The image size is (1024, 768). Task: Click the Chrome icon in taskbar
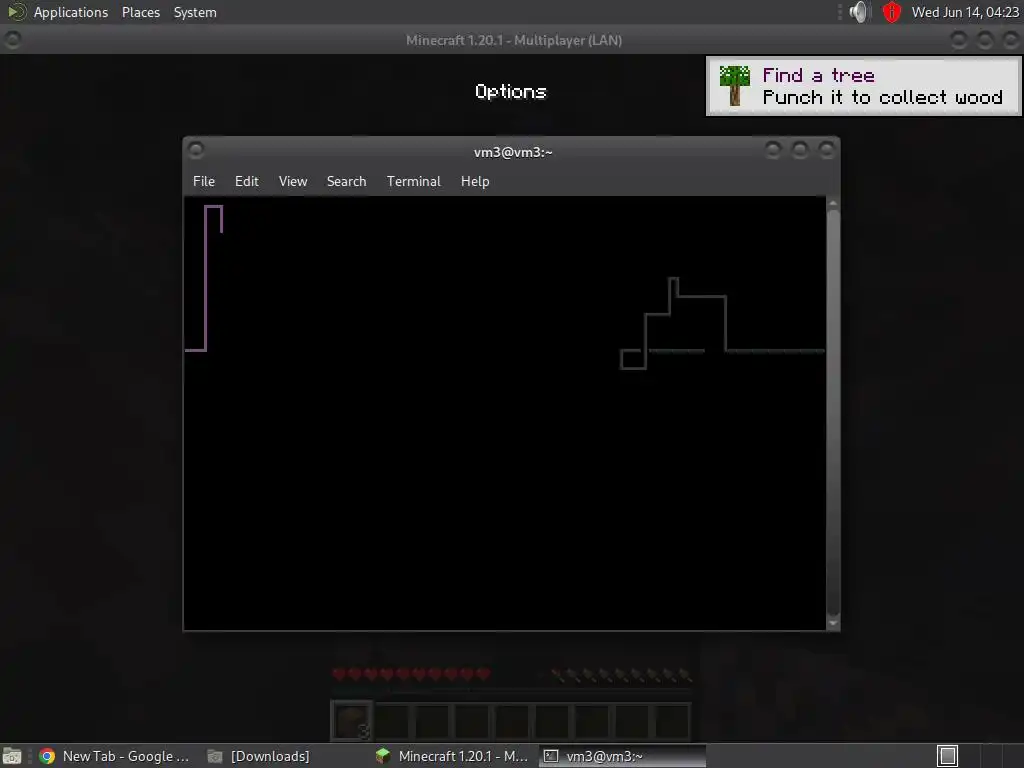(x=47, y=756)
